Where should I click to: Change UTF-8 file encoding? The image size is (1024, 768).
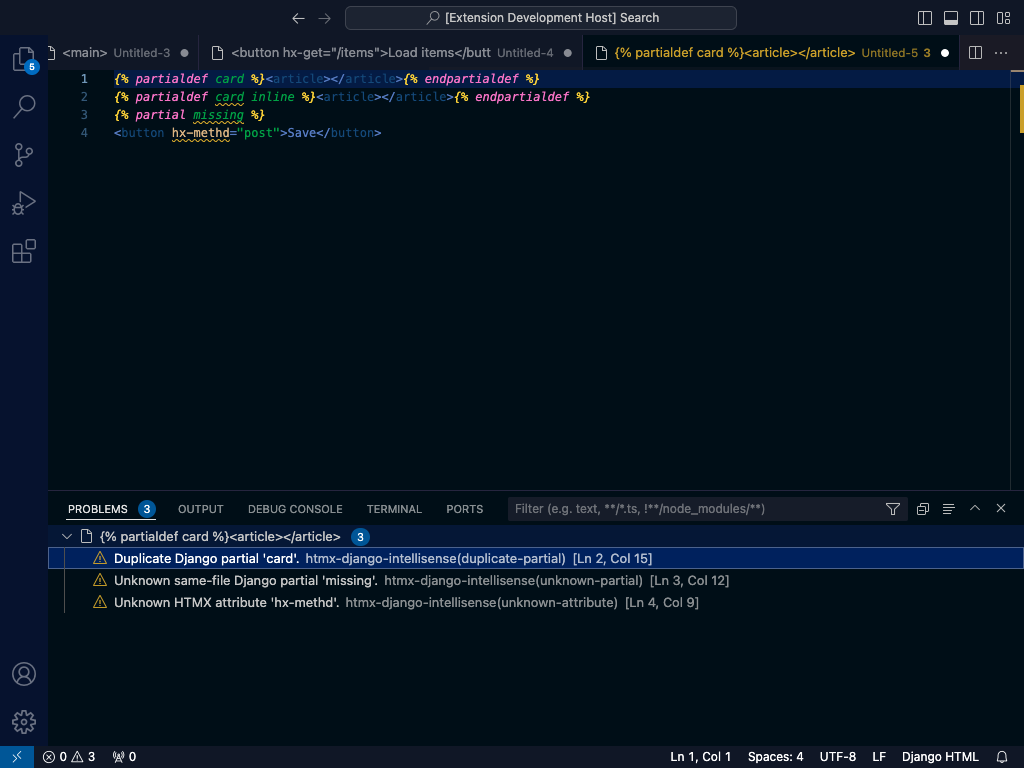click(x=838, y=757)
